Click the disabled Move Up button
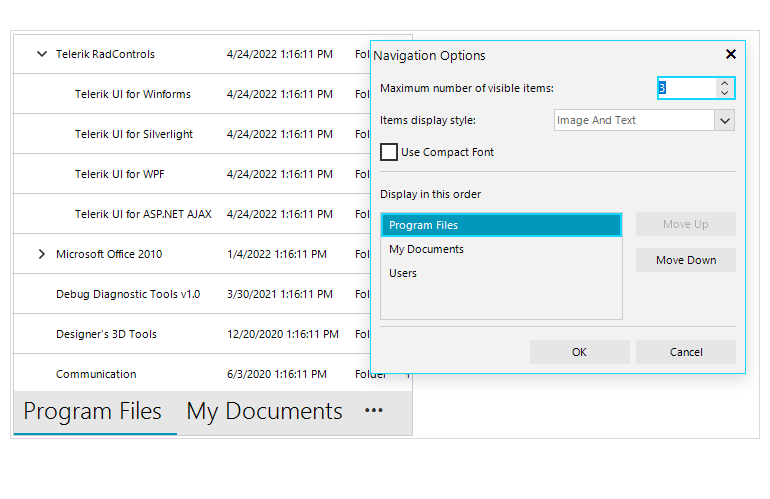The image size is (770, 499). coord(686,224)
